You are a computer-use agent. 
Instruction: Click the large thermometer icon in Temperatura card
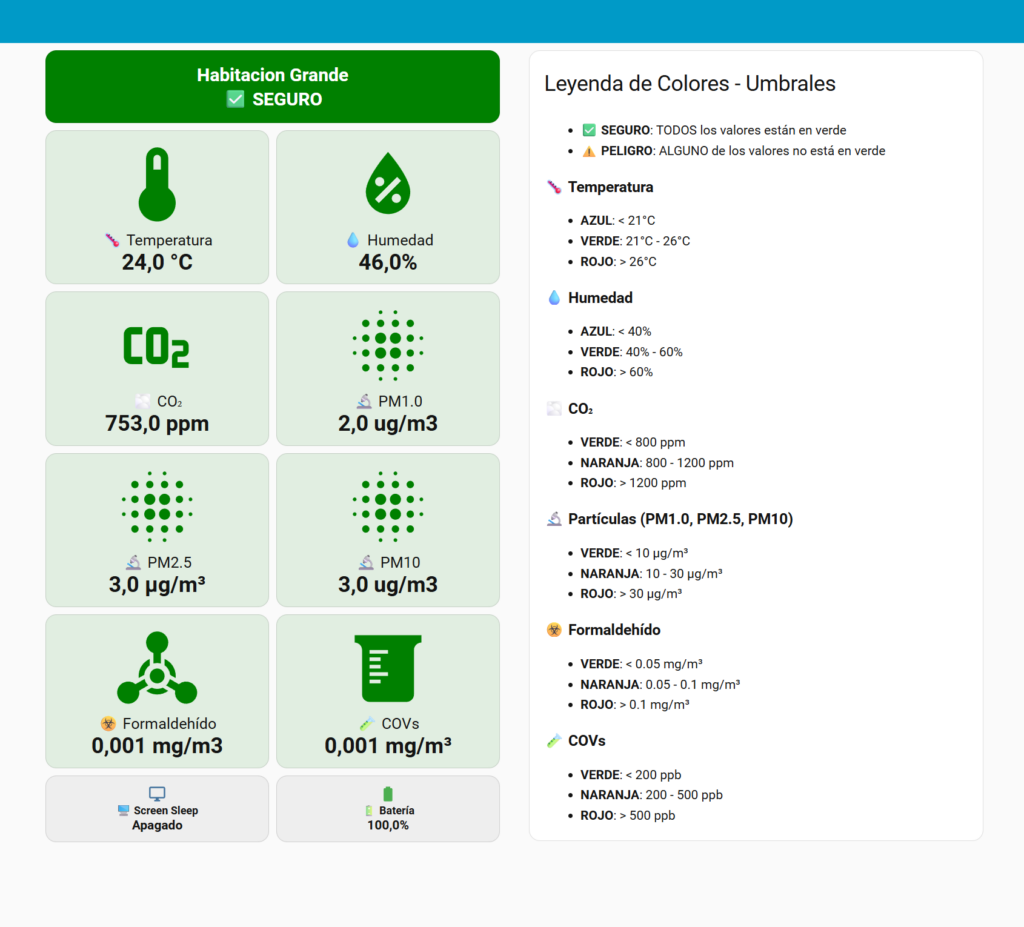[157, 184]
